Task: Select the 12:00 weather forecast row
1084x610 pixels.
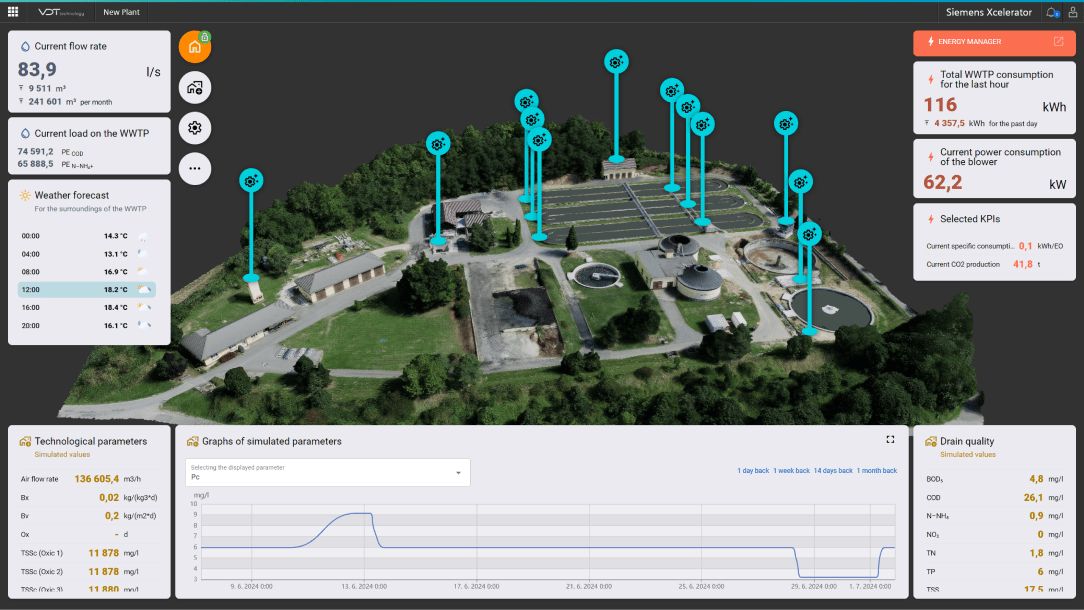Action: (x=86, y=289)
